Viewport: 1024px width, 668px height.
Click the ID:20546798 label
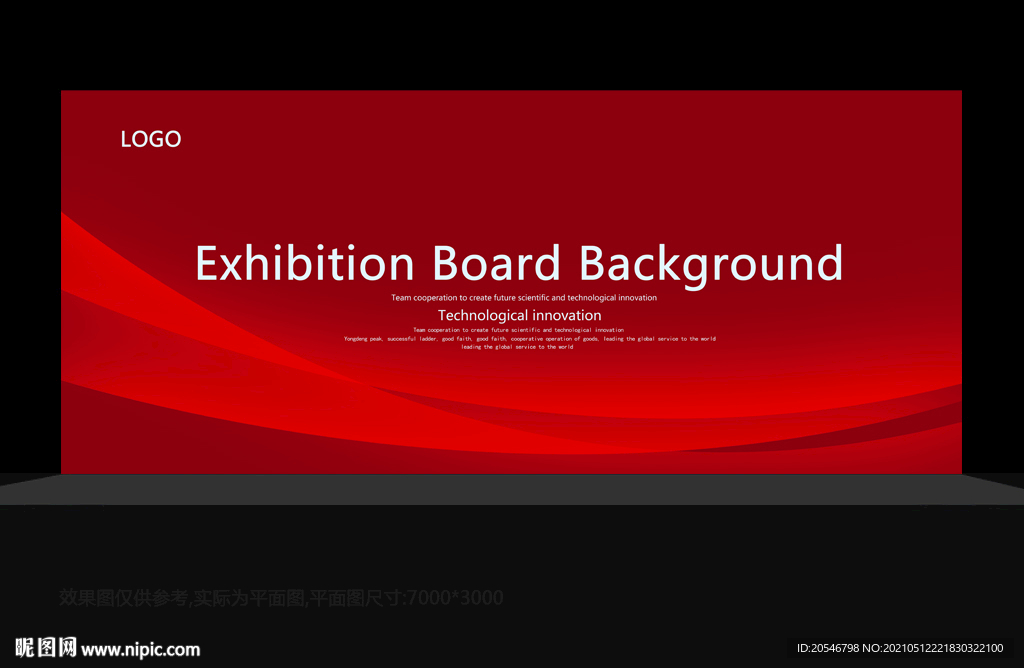point(827,648)
